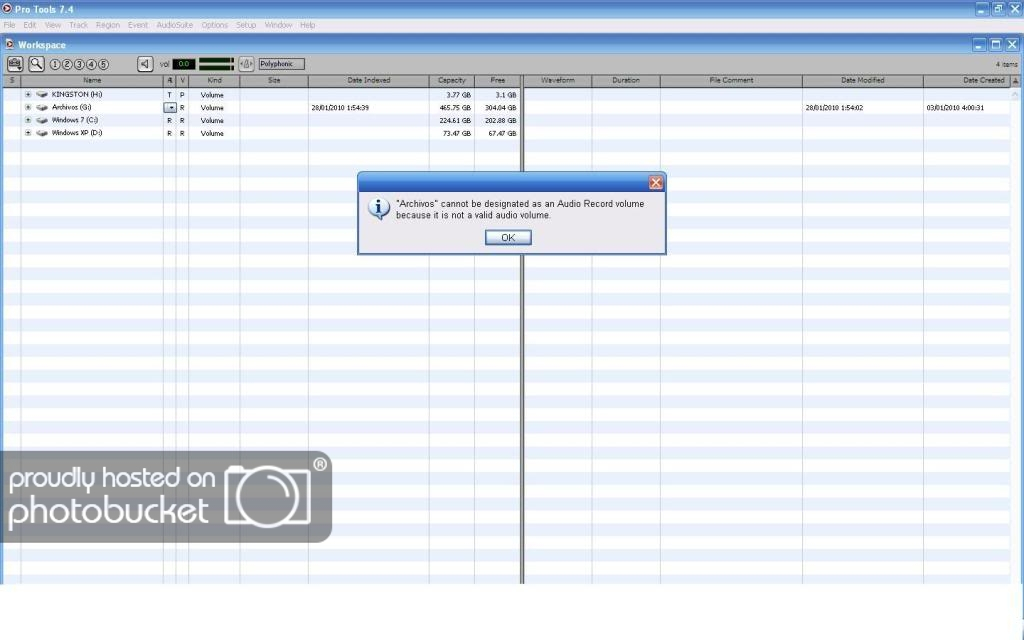The width and height of the screenshot is (1024, 640).
Task: Open the File menu
Action: [9, 25]
